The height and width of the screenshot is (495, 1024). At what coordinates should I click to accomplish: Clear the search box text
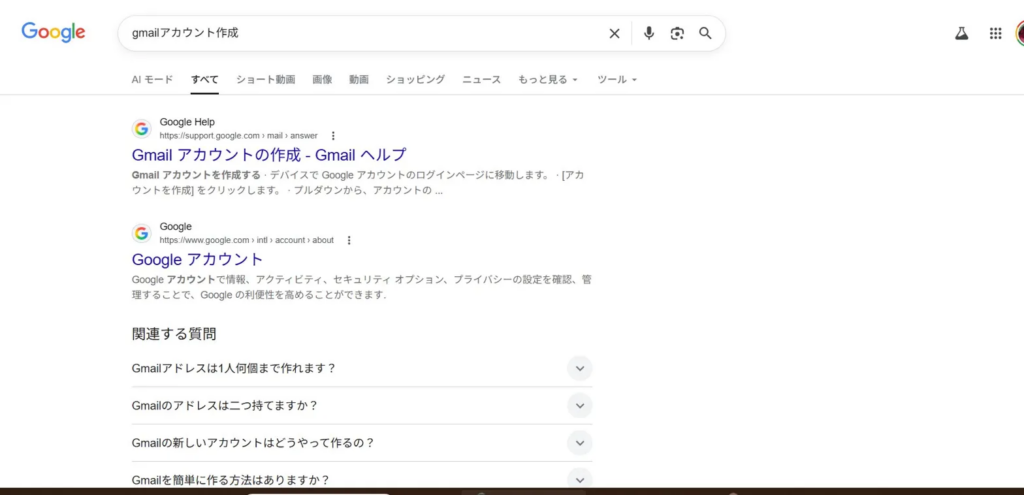[x=614, y=33]
